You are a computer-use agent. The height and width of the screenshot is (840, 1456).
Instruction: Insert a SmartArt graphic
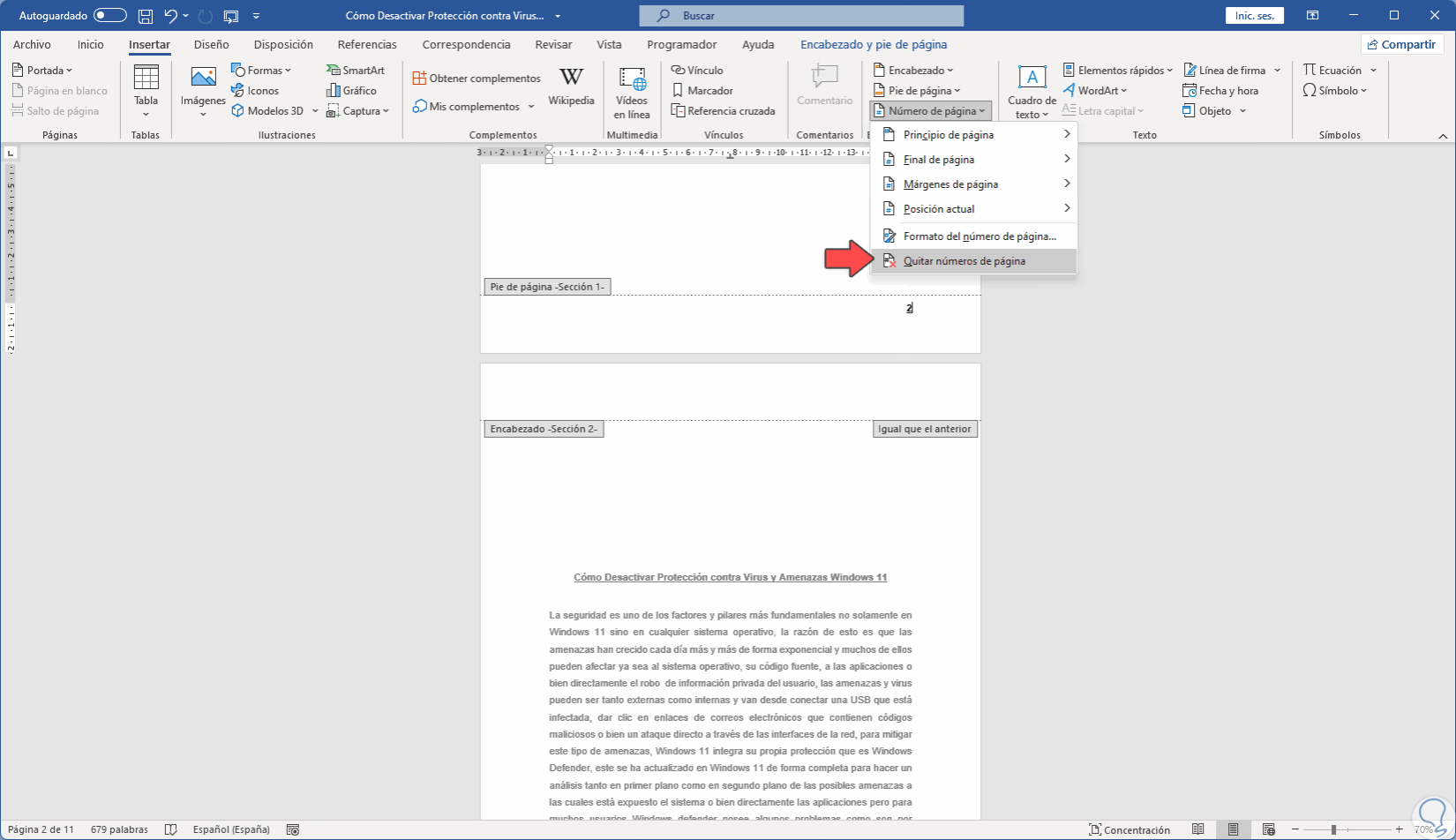pos(356,71)
